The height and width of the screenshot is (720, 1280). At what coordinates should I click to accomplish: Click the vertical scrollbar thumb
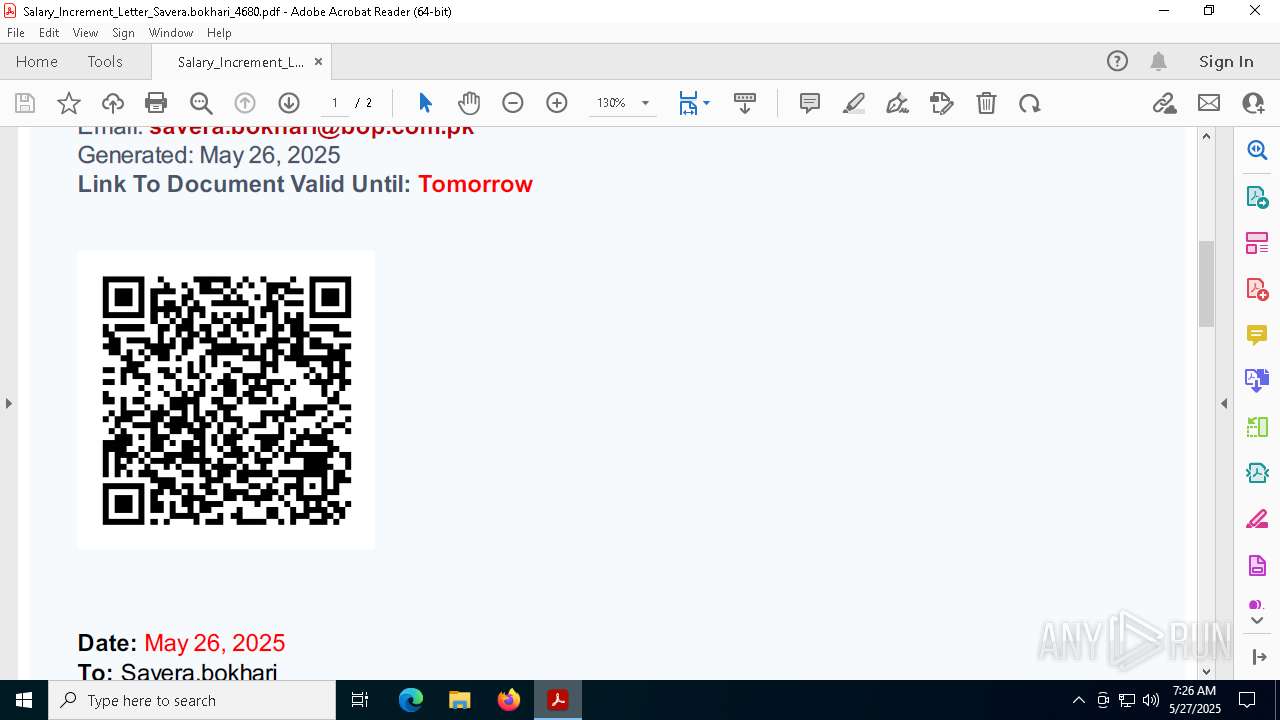click(1206, 284)
